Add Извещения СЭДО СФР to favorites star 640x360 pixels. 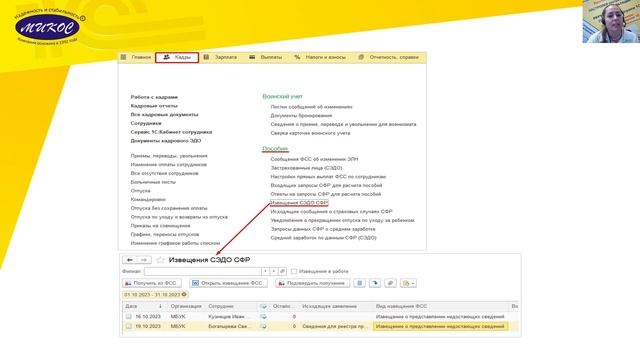[160, 260]
